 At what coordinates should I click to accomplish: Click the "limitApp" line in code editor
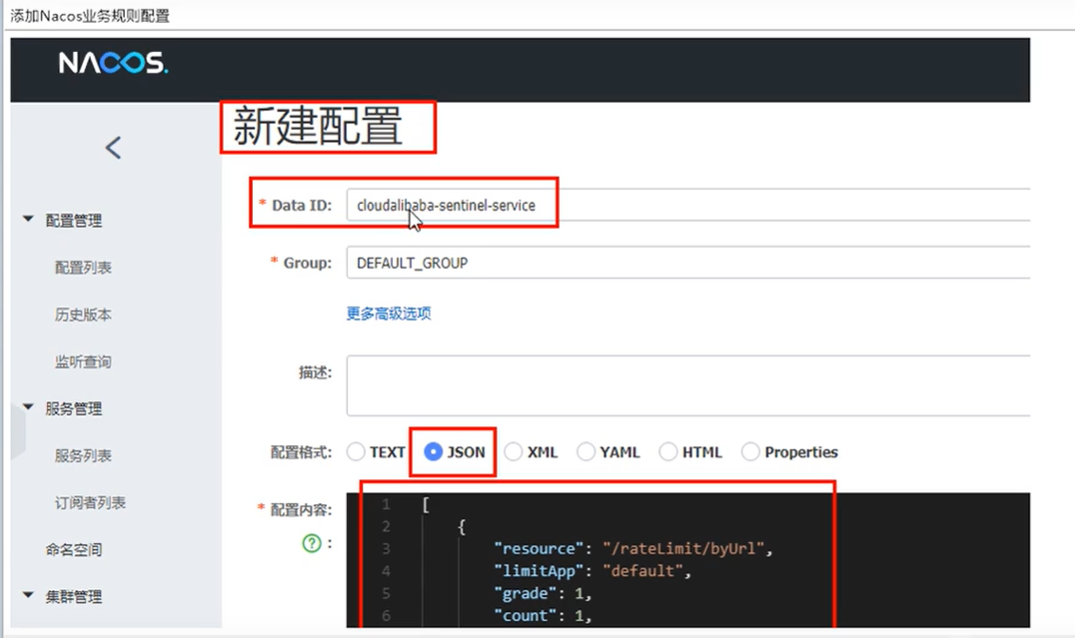[592, 571]
